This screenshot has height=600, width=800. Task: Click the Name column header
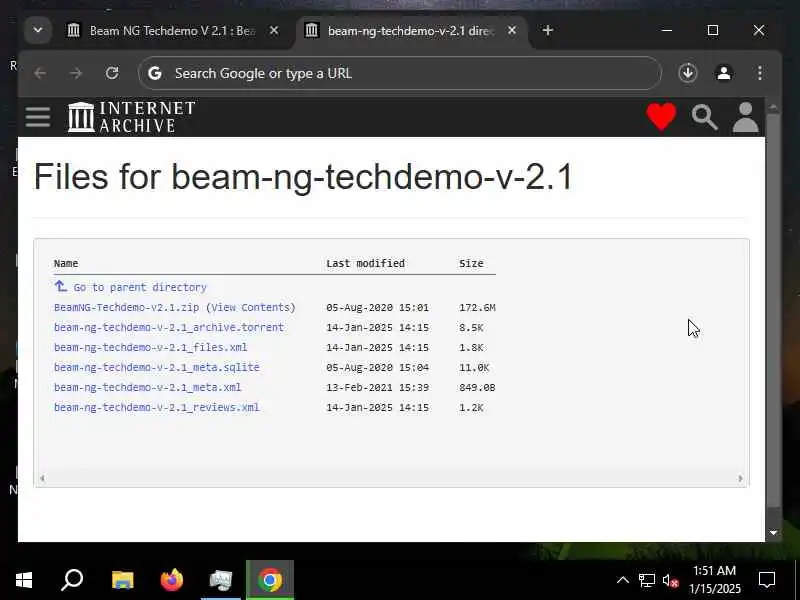tap(66, 263)
